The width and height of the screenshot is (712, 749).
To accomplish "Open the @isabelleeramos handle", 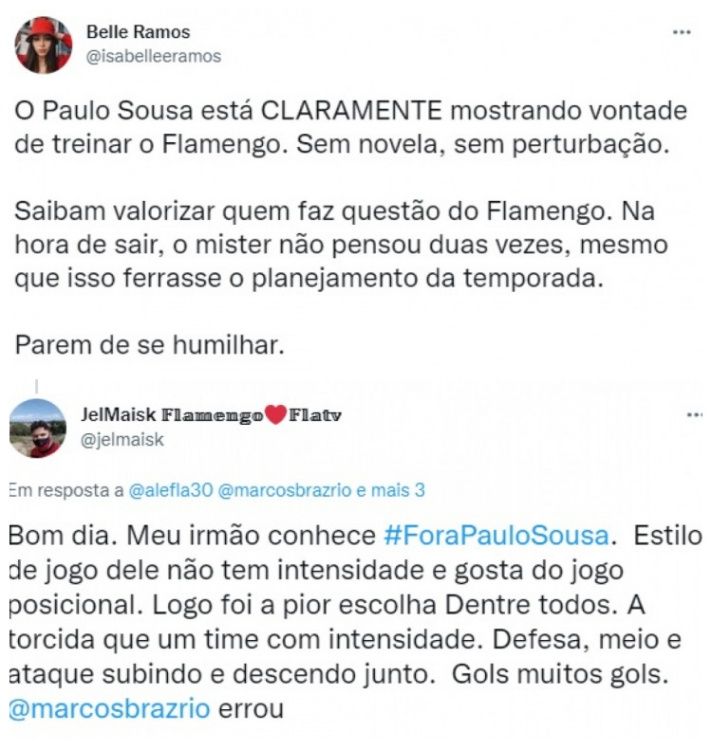I will [153, 56].
